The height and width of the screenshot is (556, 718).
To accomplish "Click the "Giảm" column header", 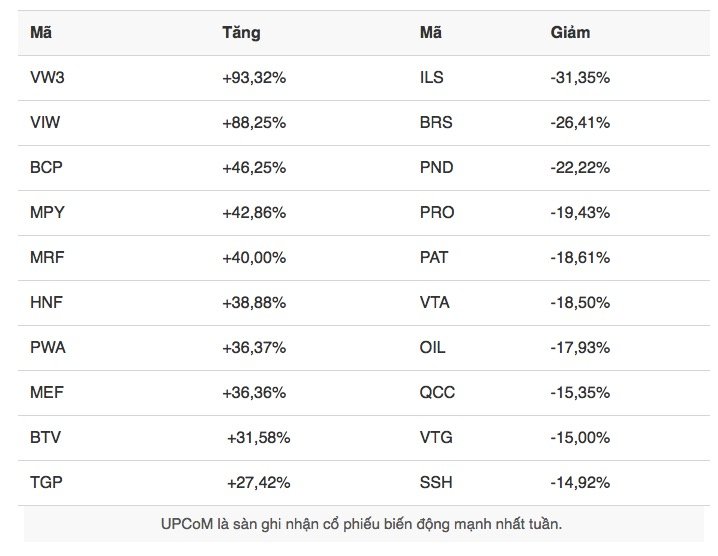I will tap(570, 32).
